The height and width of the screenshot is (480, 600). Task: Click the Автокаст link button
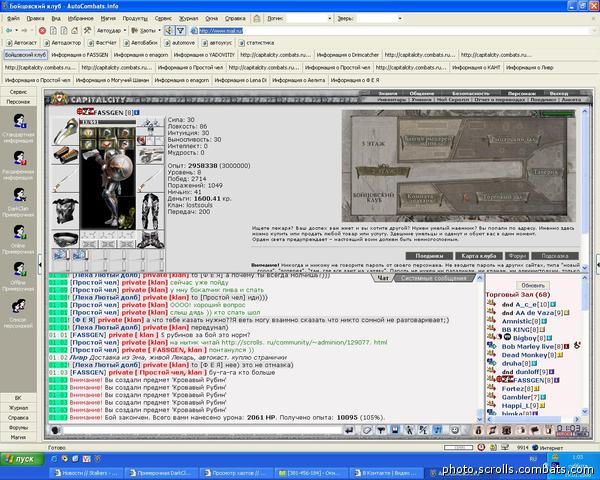click(22, 42)
